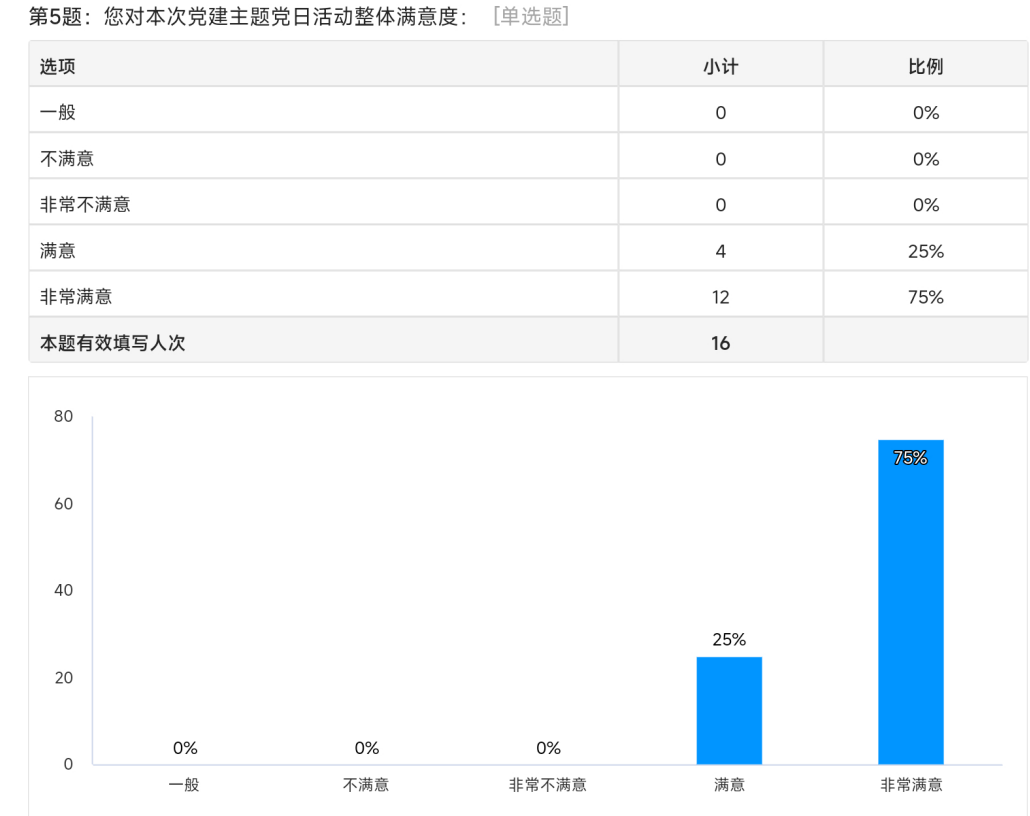Viewport: 1030px width, 816px height.
Task: Click the 满意 bar in the chart
Action: [x=729, y=710]
